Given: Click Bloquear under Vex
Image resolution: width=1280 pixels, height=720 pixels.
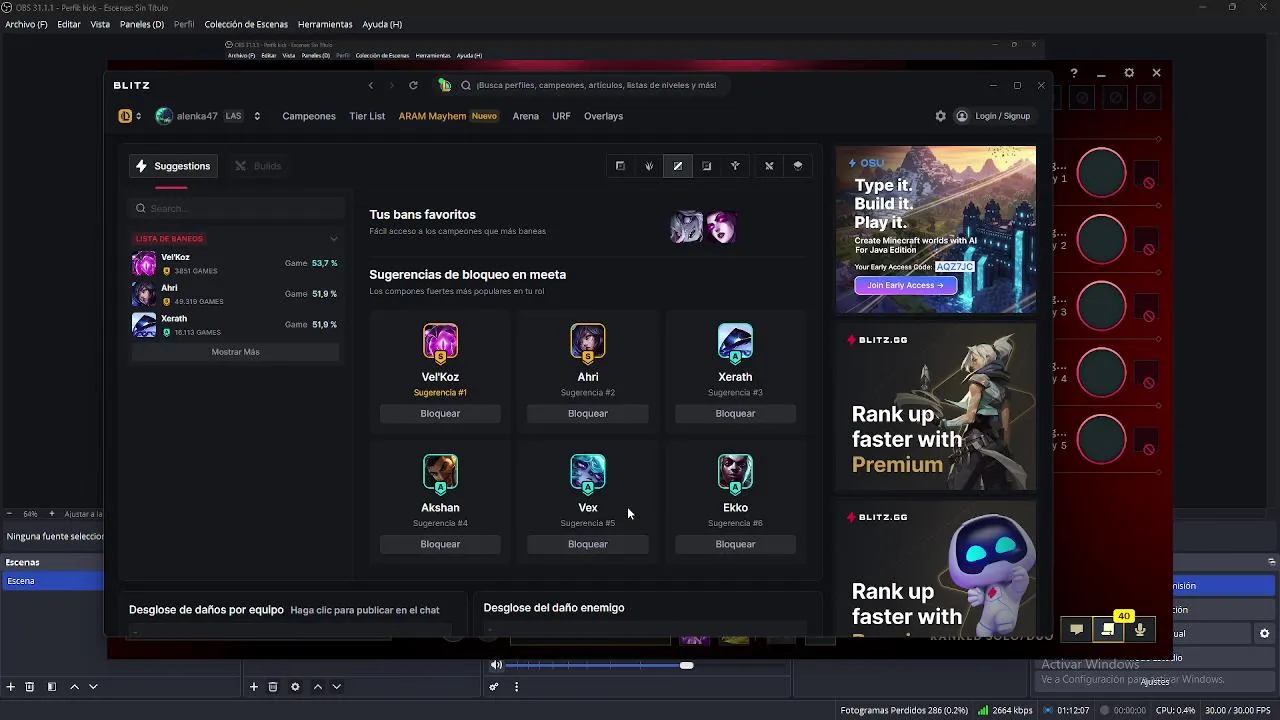Looking at the screenshot, I should pyautogui.click(x=588, y=544).
